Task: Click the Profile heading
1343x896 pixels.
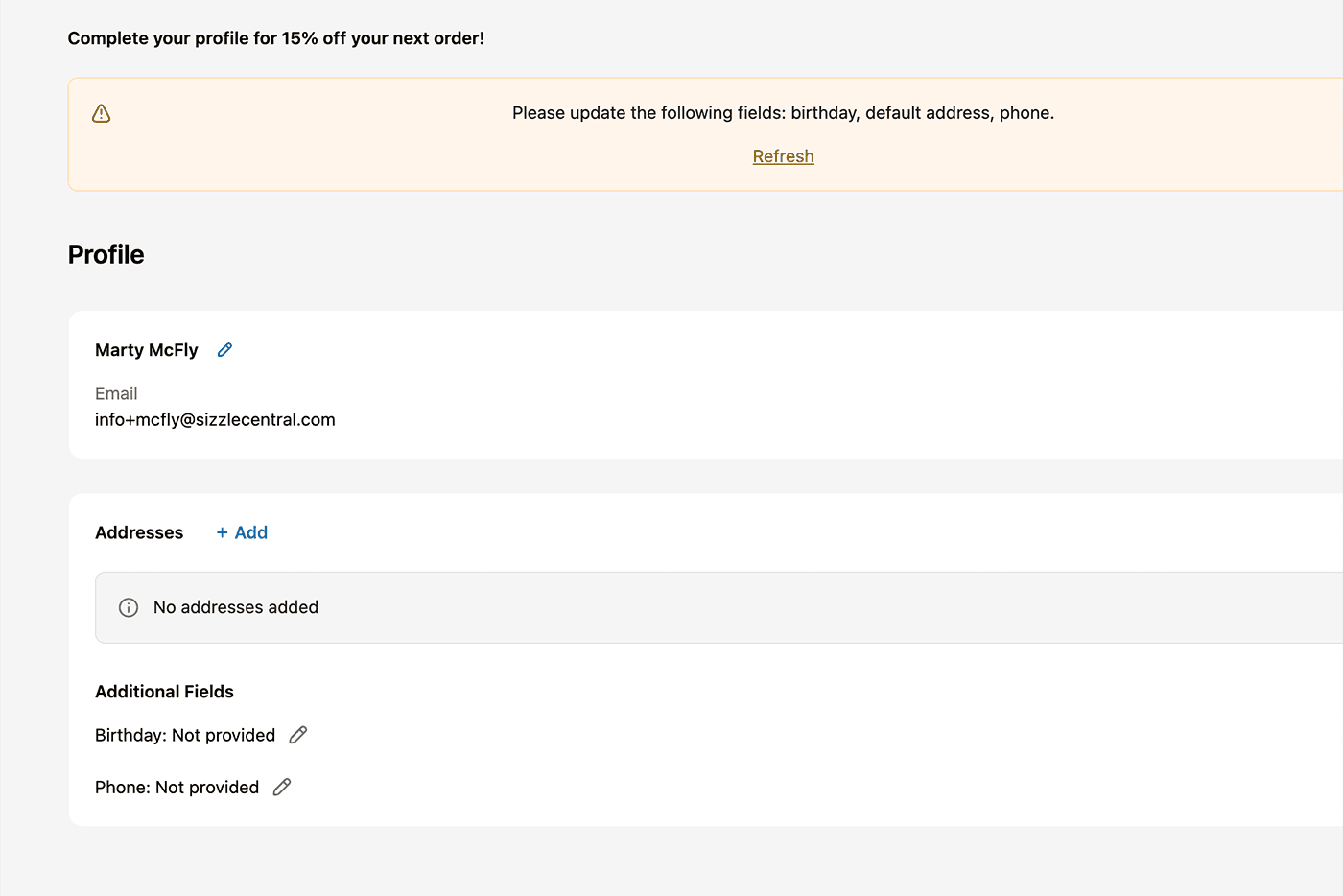Action: (106, 254)
